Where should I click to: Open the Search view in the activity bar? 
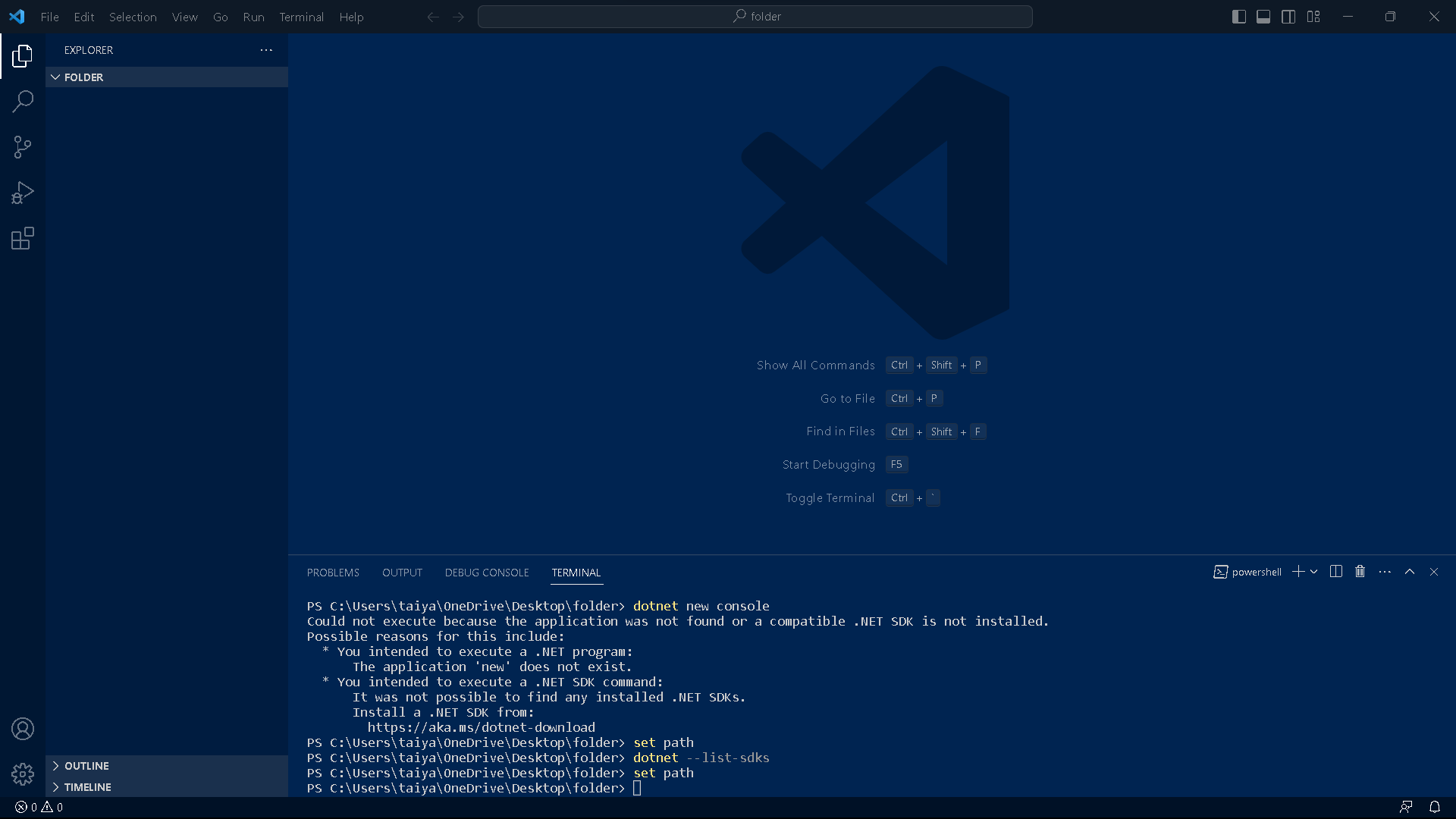[x=23, y=101]
